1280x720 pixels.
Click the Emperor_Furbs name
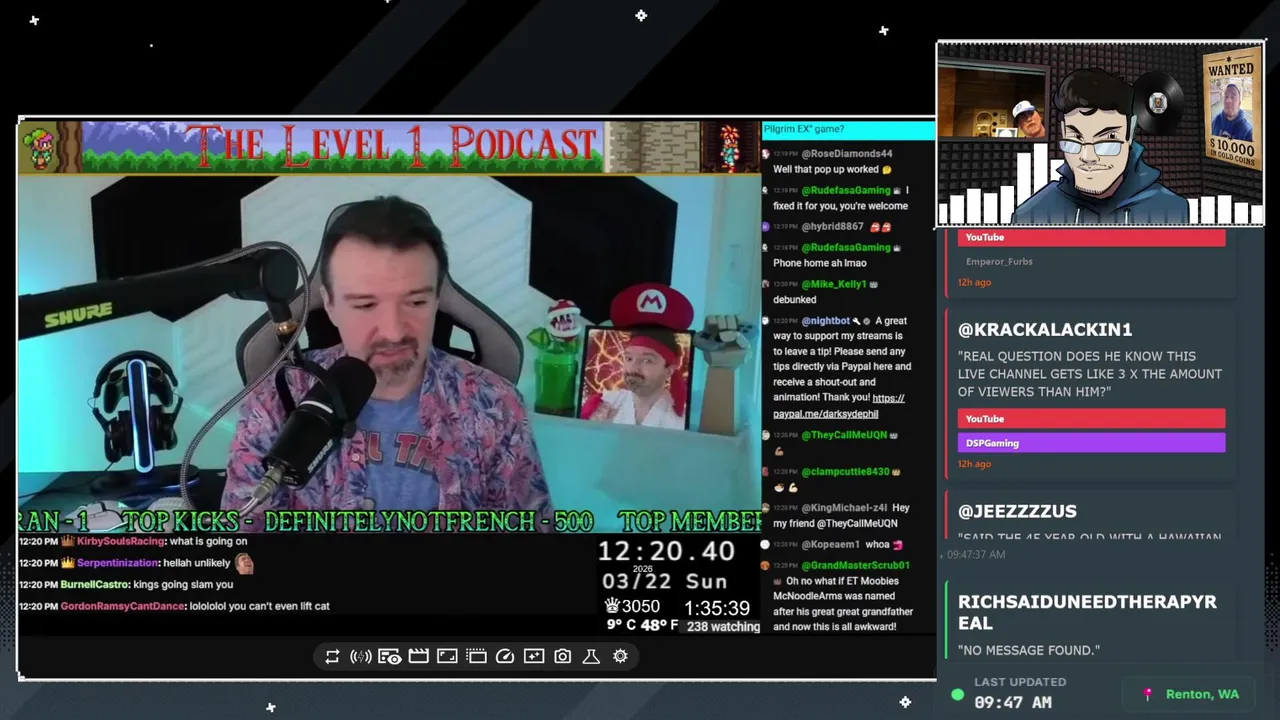(999, 262)
